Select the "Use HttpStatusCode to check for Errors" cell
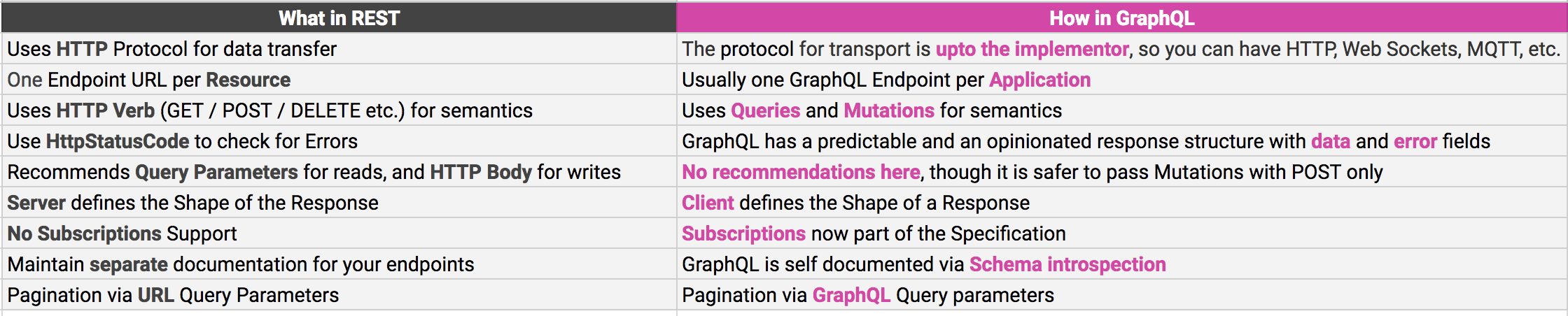 click(183, 141)
